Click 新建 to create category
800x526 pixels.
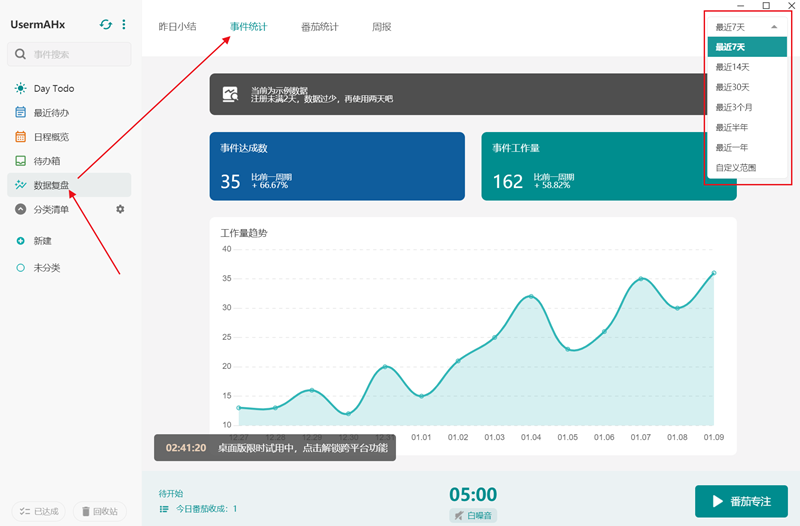(42, 241)
